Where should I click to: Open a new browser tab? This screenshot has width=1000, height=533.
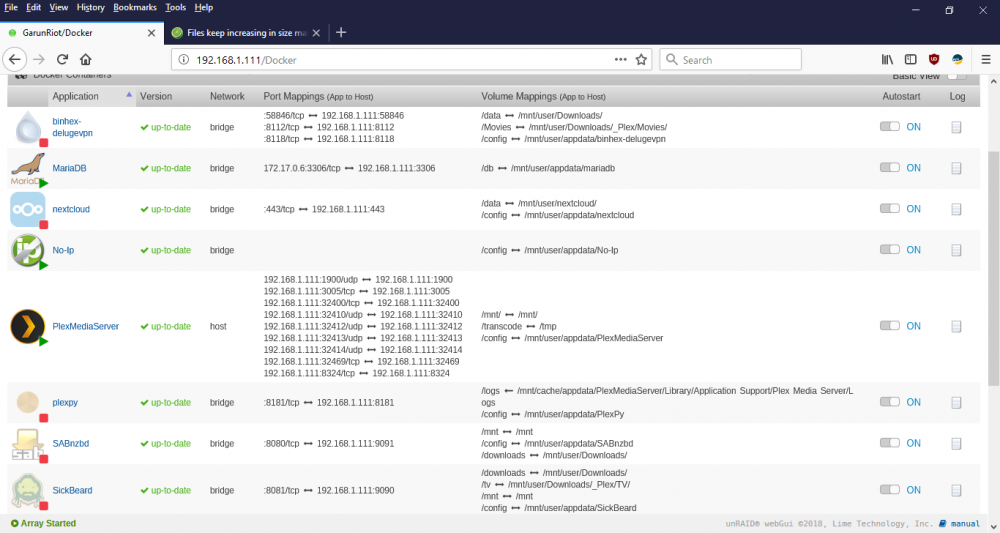click(341, 33)
